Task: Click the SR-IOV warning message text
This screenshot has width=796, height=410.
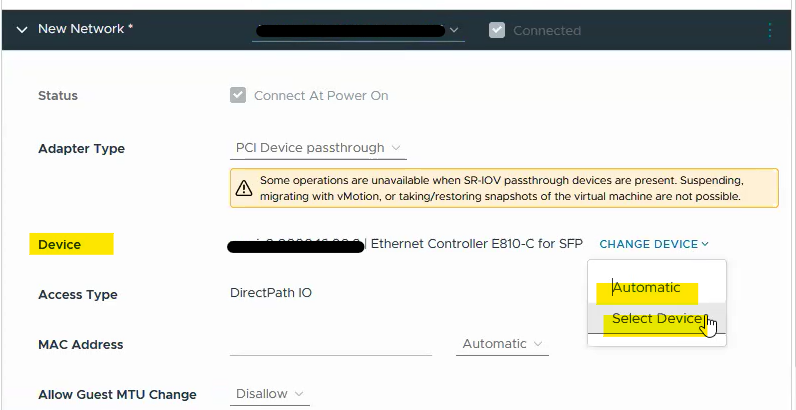Action: [x=500, y=188]
